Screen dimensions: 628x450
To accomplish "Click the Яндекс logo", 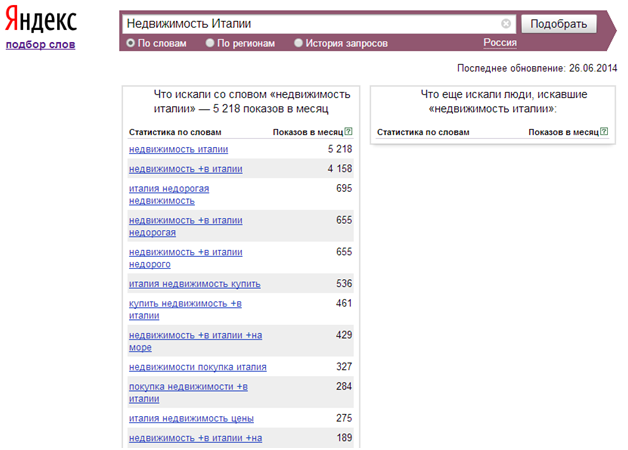I will (x=41, y=19).
